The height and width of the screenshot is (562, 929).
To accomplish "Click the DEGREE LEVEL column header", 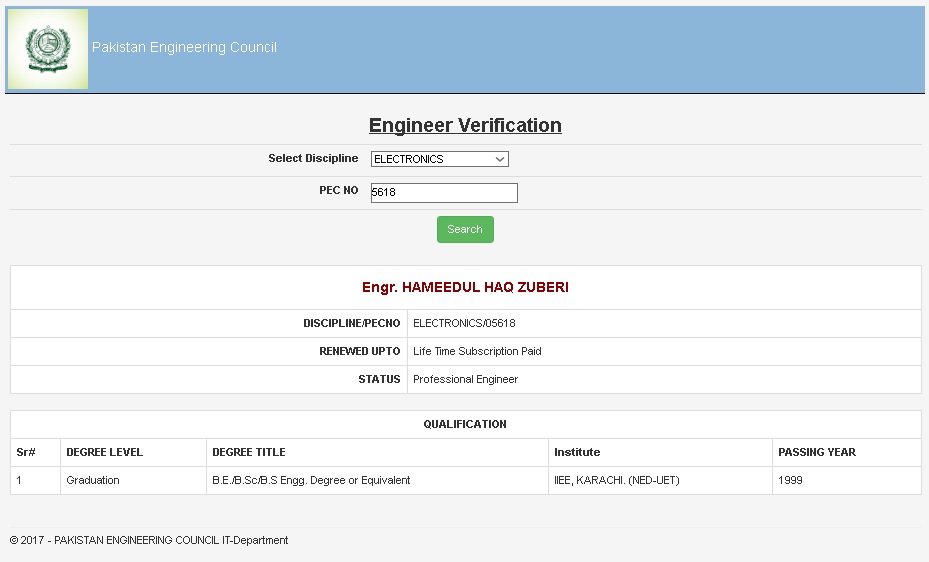I will click(104, 452).
